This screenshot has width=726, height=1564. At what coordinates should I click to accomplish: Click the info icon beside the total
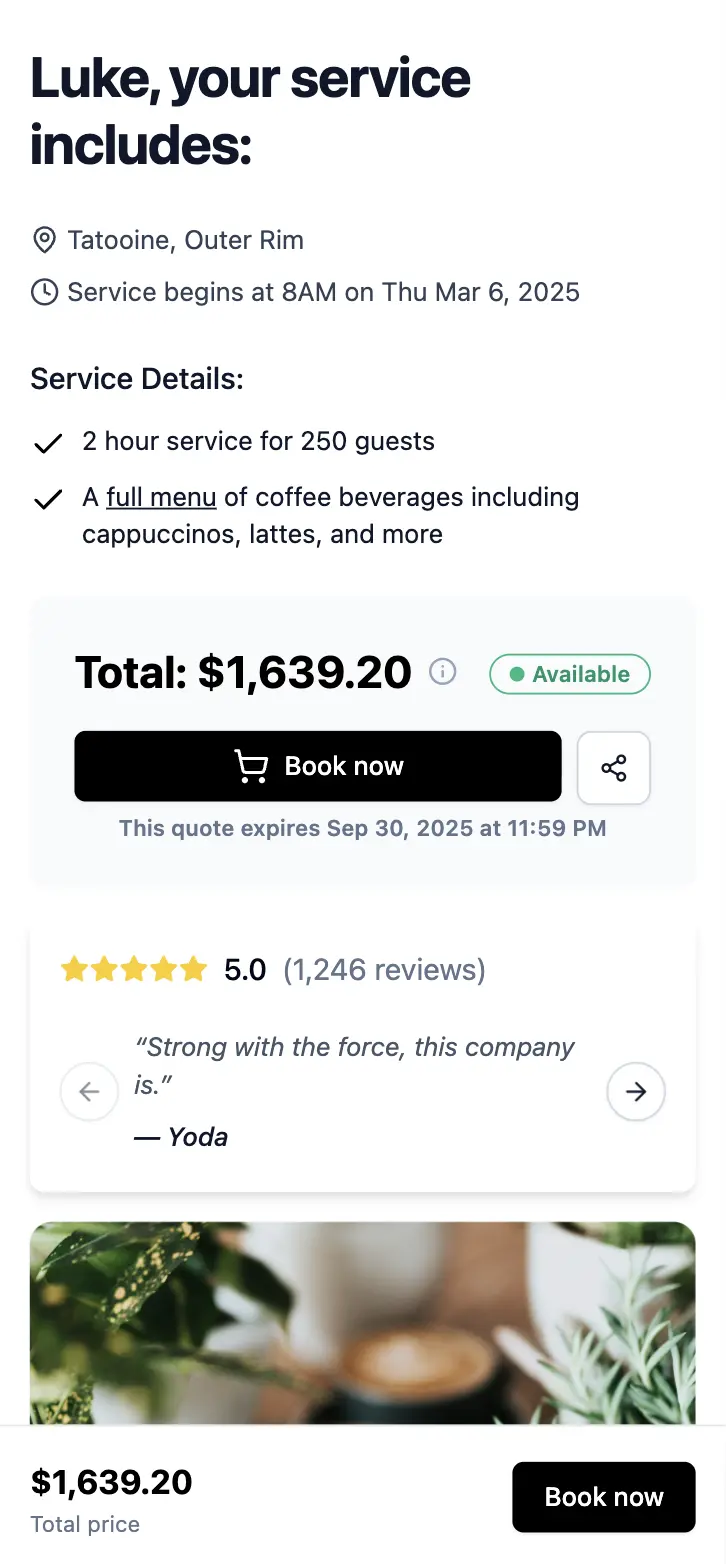tap(442, 672)
